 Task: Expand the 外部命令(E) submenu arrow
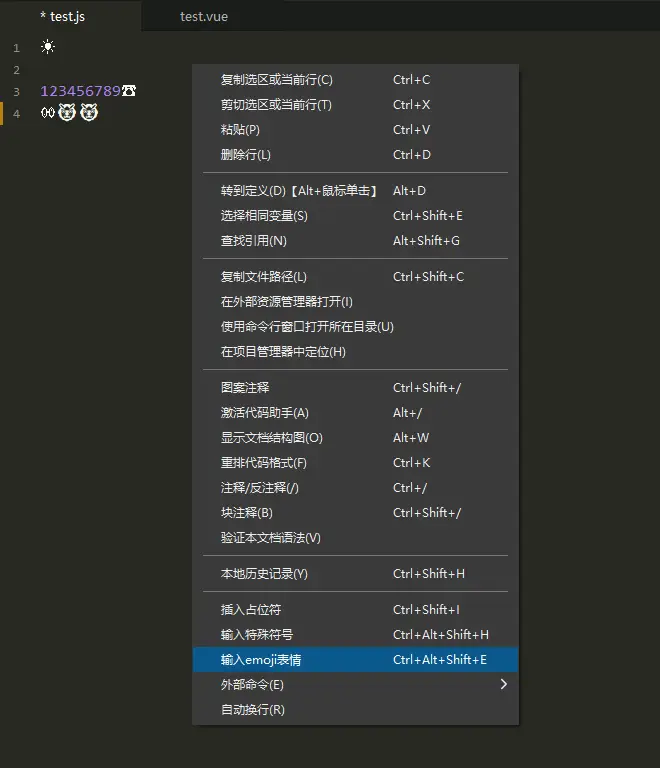pos(503,684)
